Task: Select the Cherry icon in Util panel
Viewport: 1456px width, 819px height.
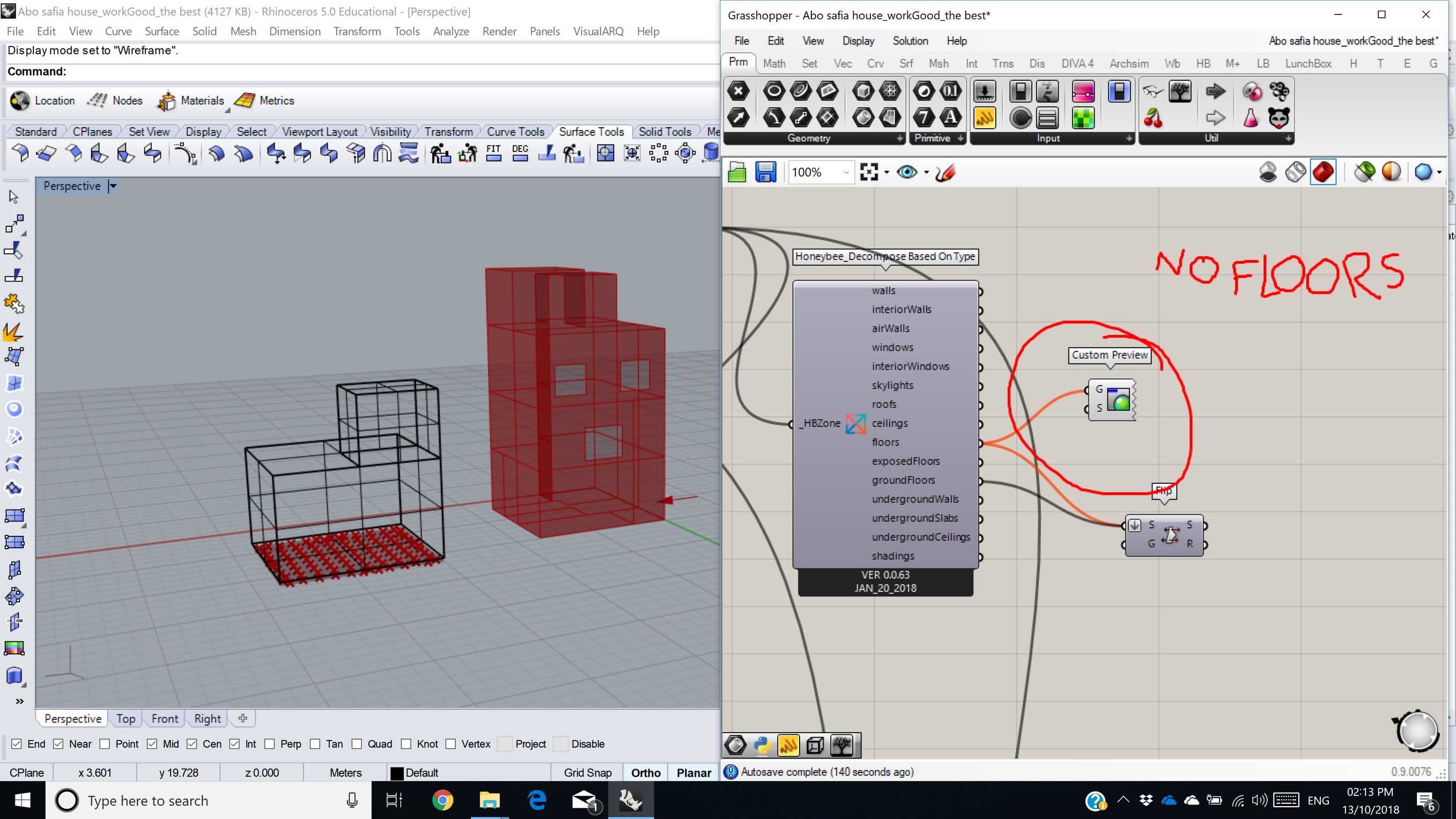Action: (x=1153, y=118)
